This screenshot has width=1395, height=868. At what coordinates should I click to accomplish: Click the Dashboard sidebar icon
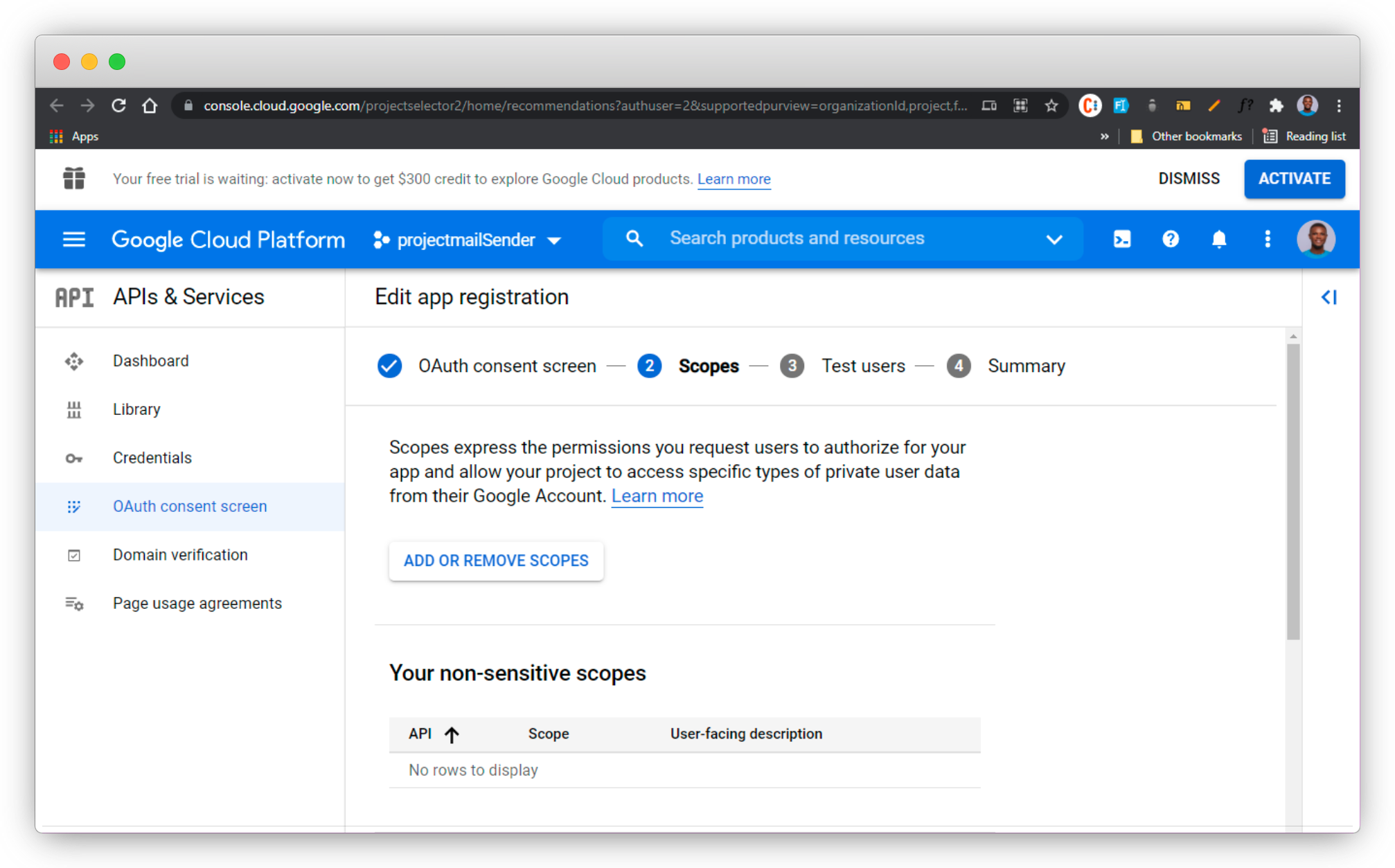tap(74, 361)
